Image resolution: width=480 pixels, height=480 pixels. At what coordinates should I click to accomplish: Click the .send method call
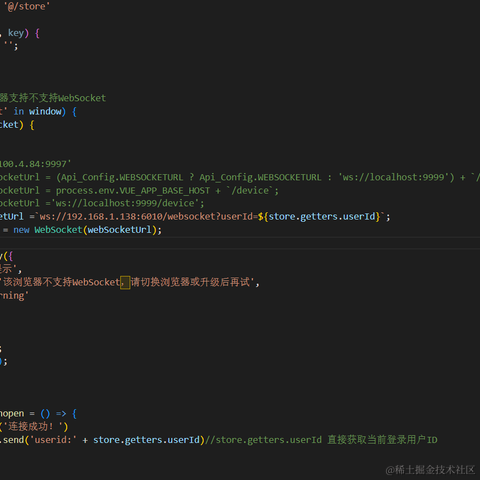[12, 440]
